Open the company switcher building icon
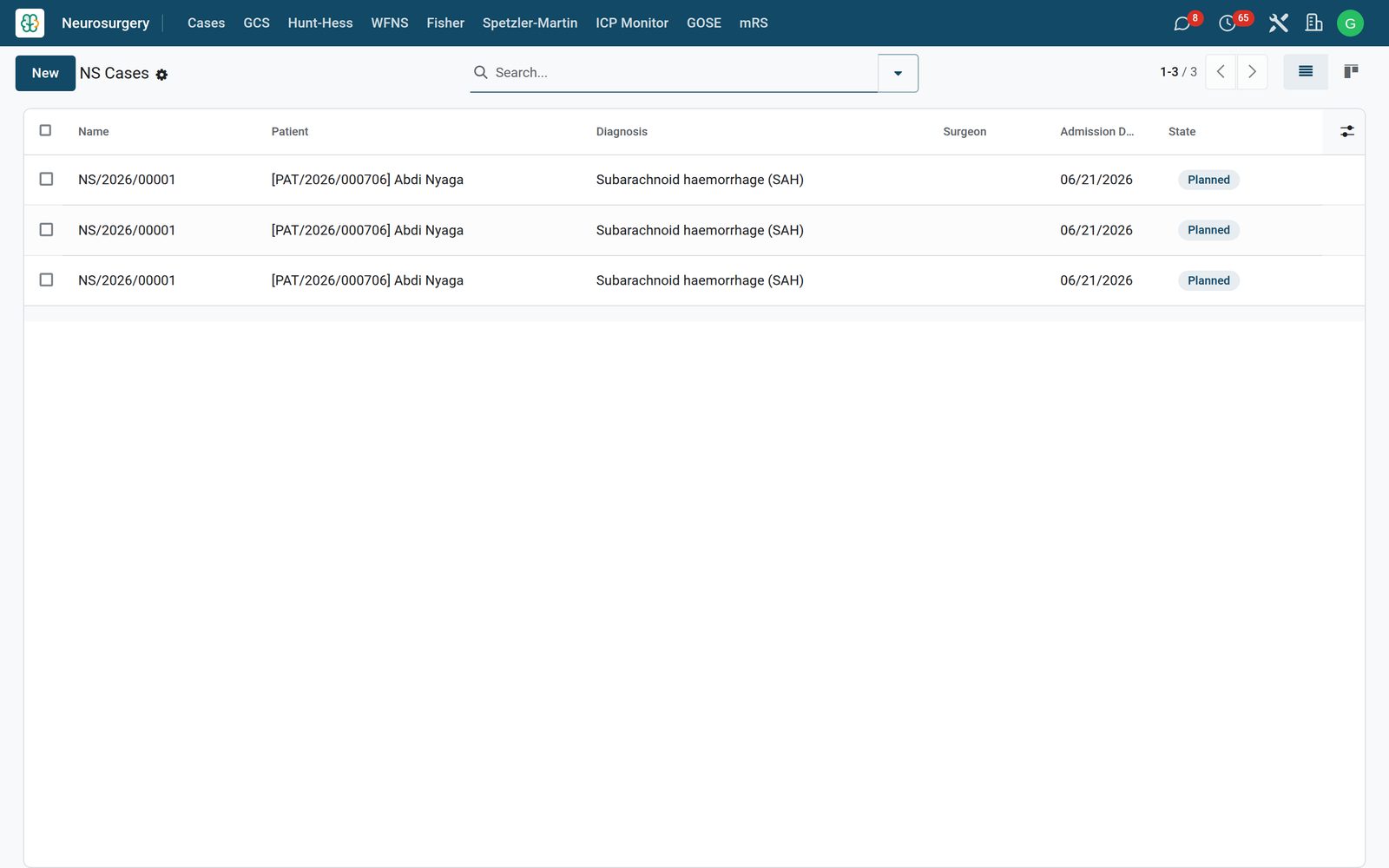The image size is (1389, 868). (1313, 23)
